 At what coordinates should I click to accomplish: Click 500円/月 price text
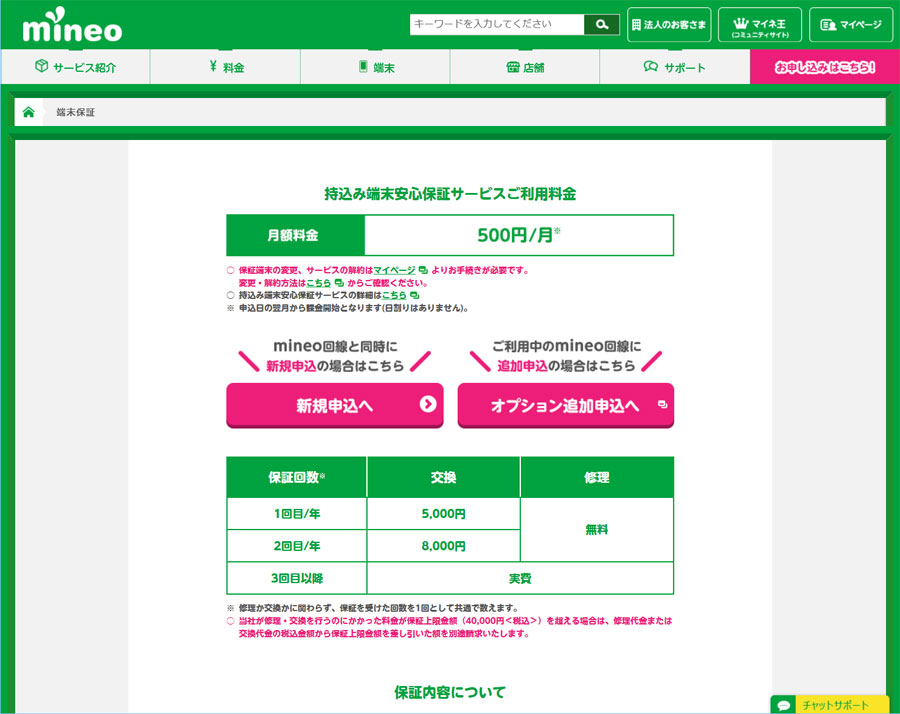point(518,235)
